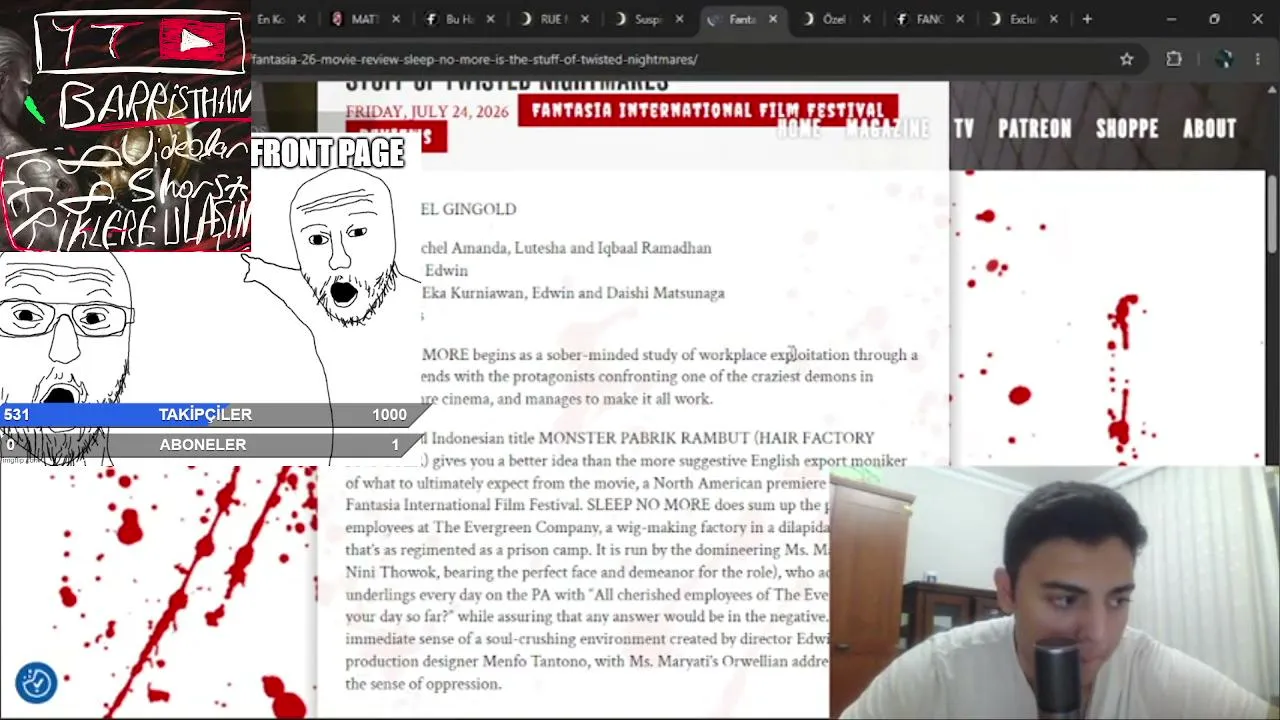Close the "FANG" browser tab
Viewport: 1280px width, 720px height.
point(960,19)
